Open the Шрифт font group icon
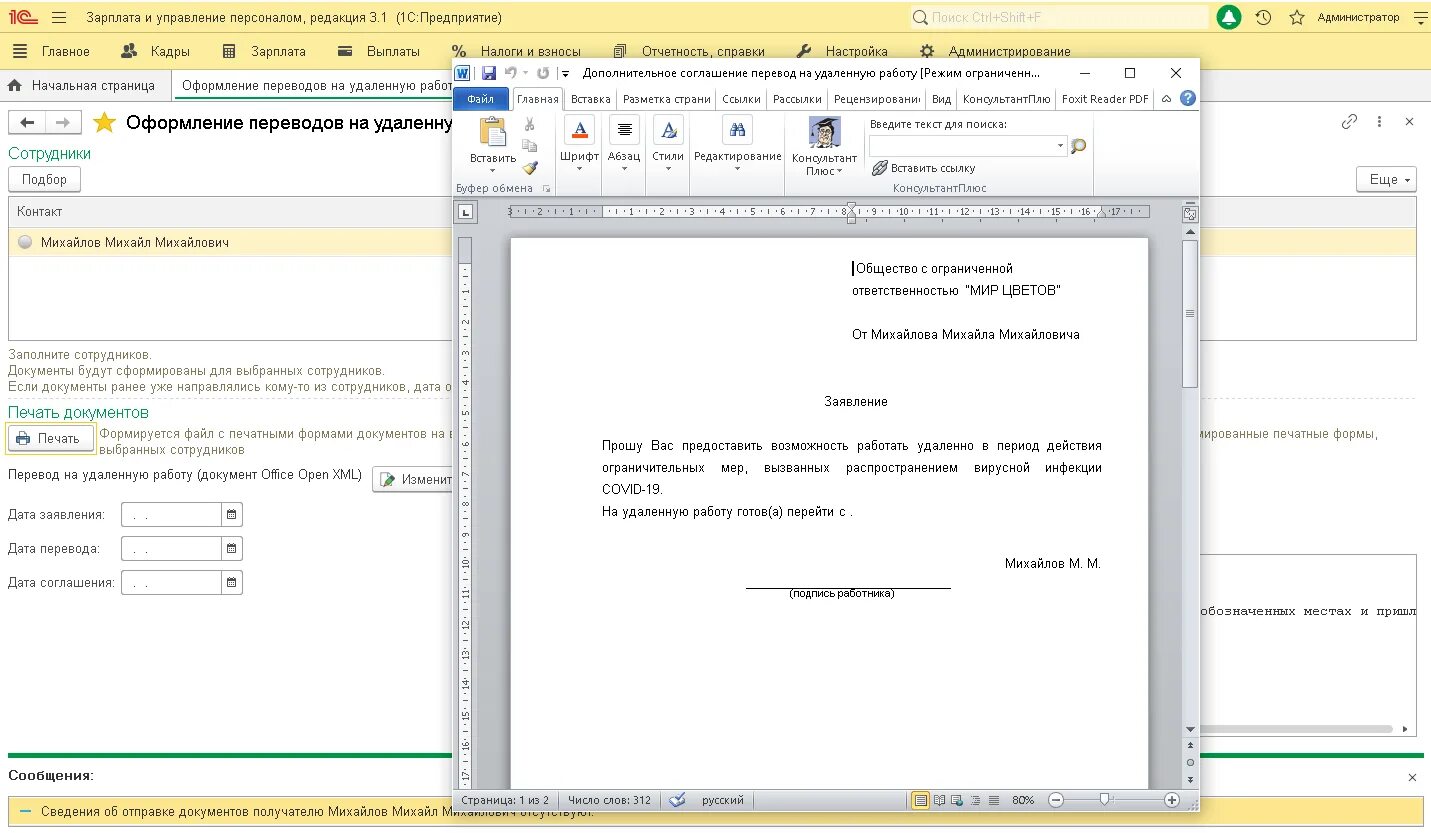Image resolution: width=1431 pixels, height=833 pixels. point(579,130)
